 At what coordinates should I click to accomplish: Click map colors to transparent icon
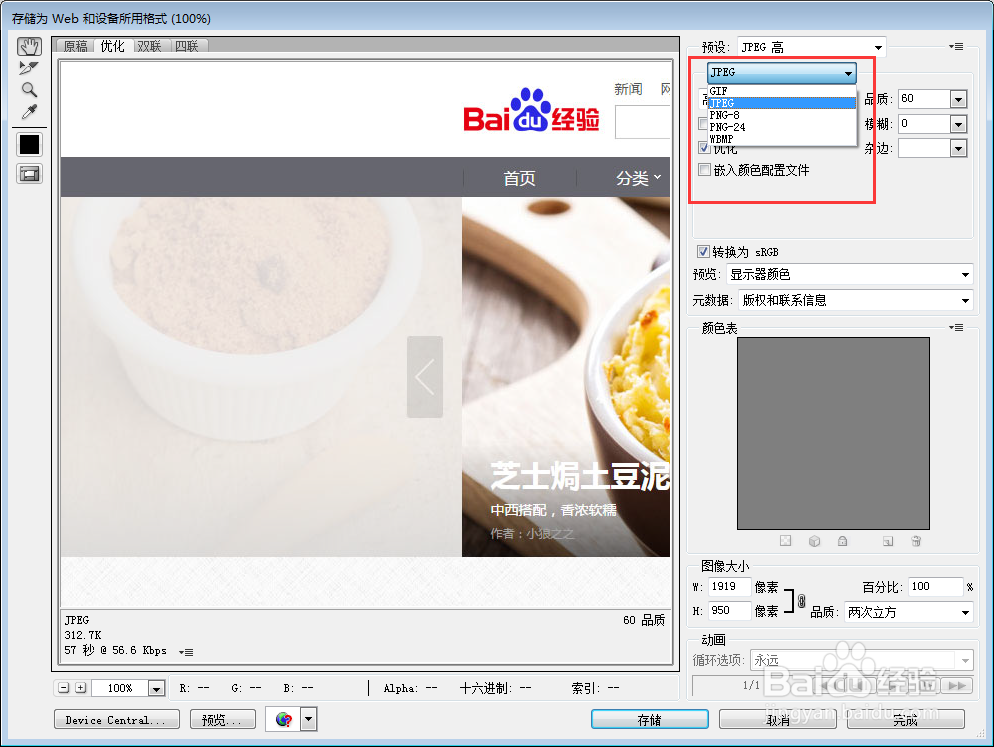coord(785,541)
